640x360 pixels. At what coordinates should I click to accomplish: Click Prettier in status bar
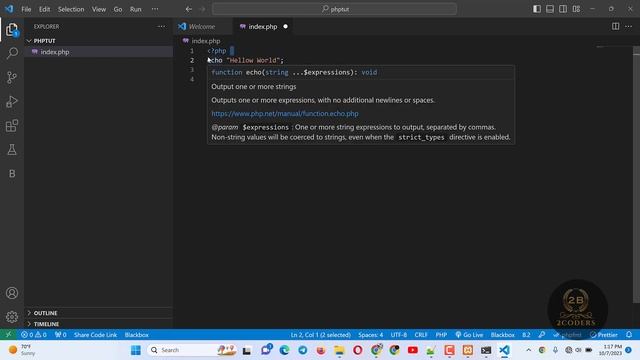[604, 335]
